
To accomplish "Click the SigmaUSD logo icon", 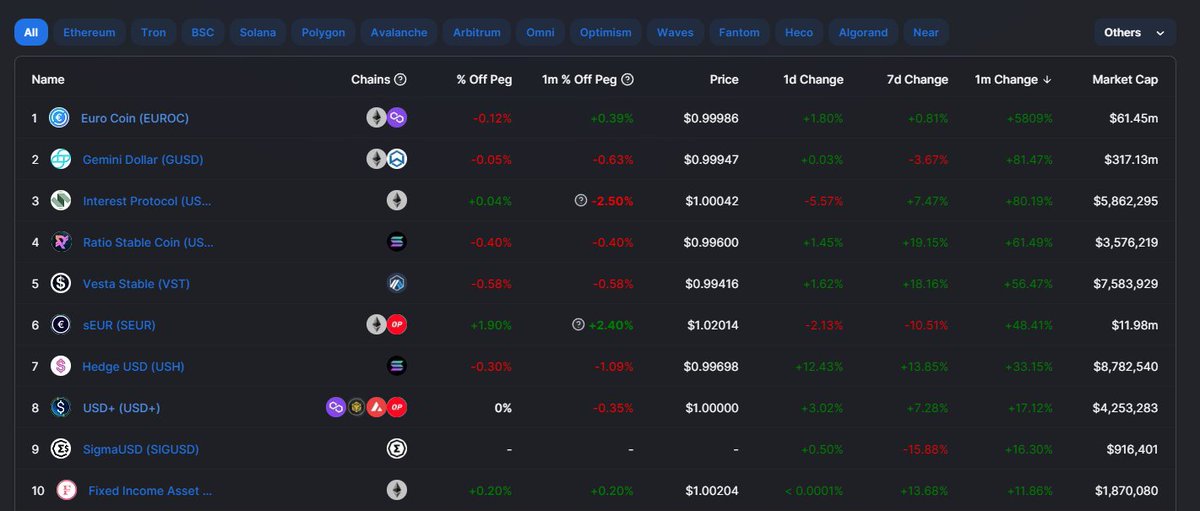I will pos(61,449).
